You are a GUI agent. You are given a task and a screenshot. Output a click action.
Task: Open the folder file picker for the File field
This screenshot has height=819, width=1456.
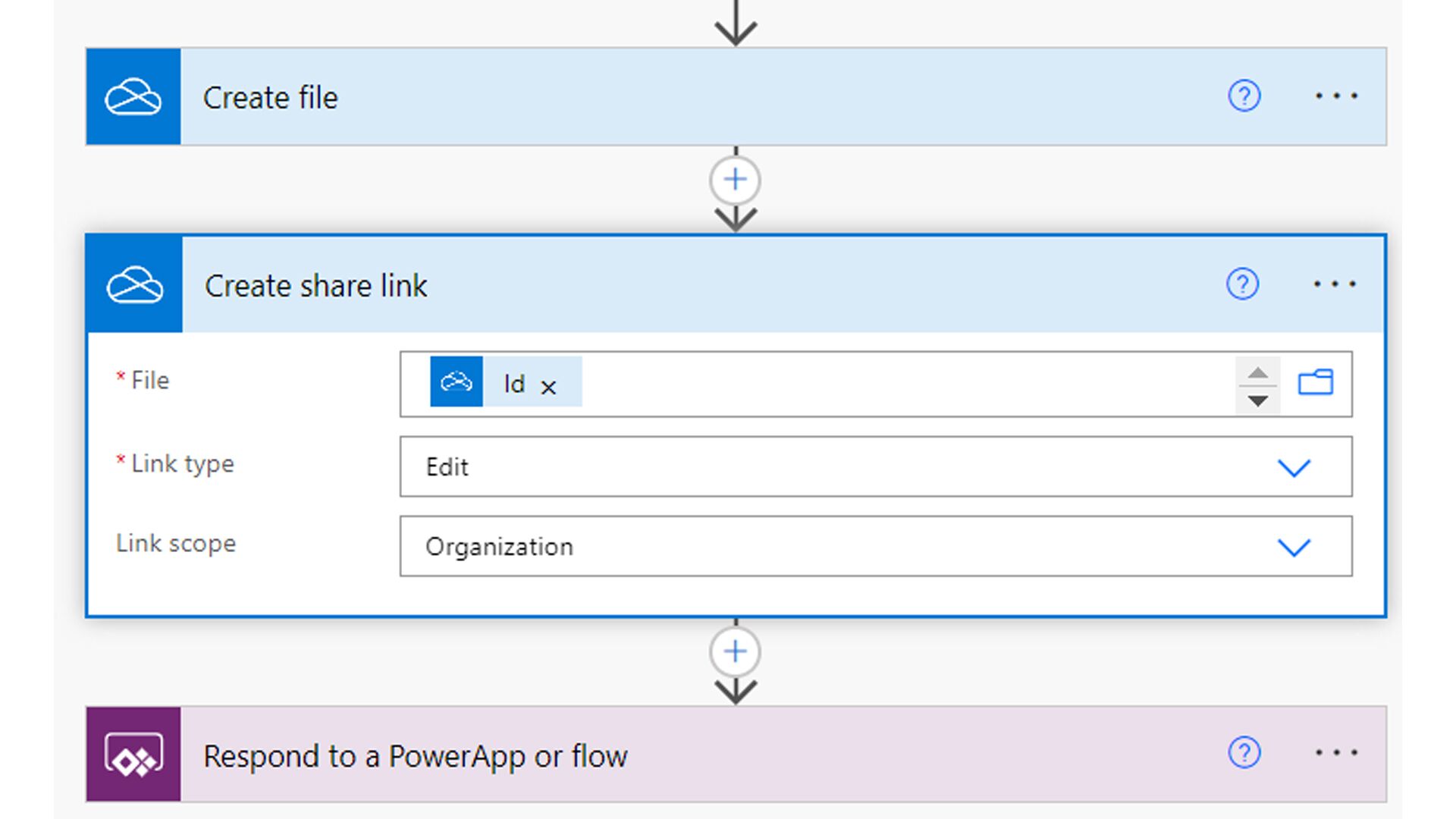pos(1315,382)
